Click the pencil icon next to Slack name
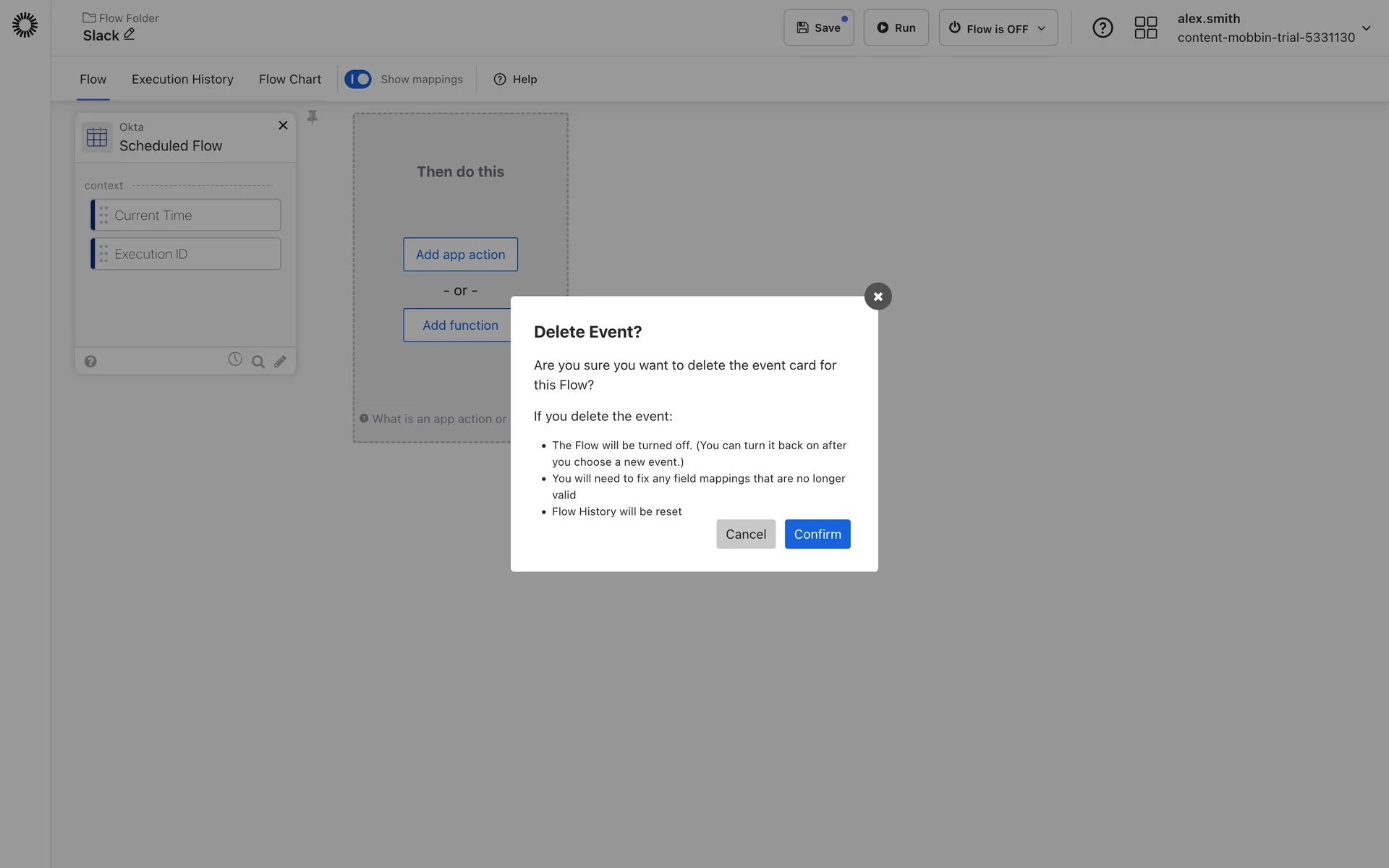 [x=129, y=34]
